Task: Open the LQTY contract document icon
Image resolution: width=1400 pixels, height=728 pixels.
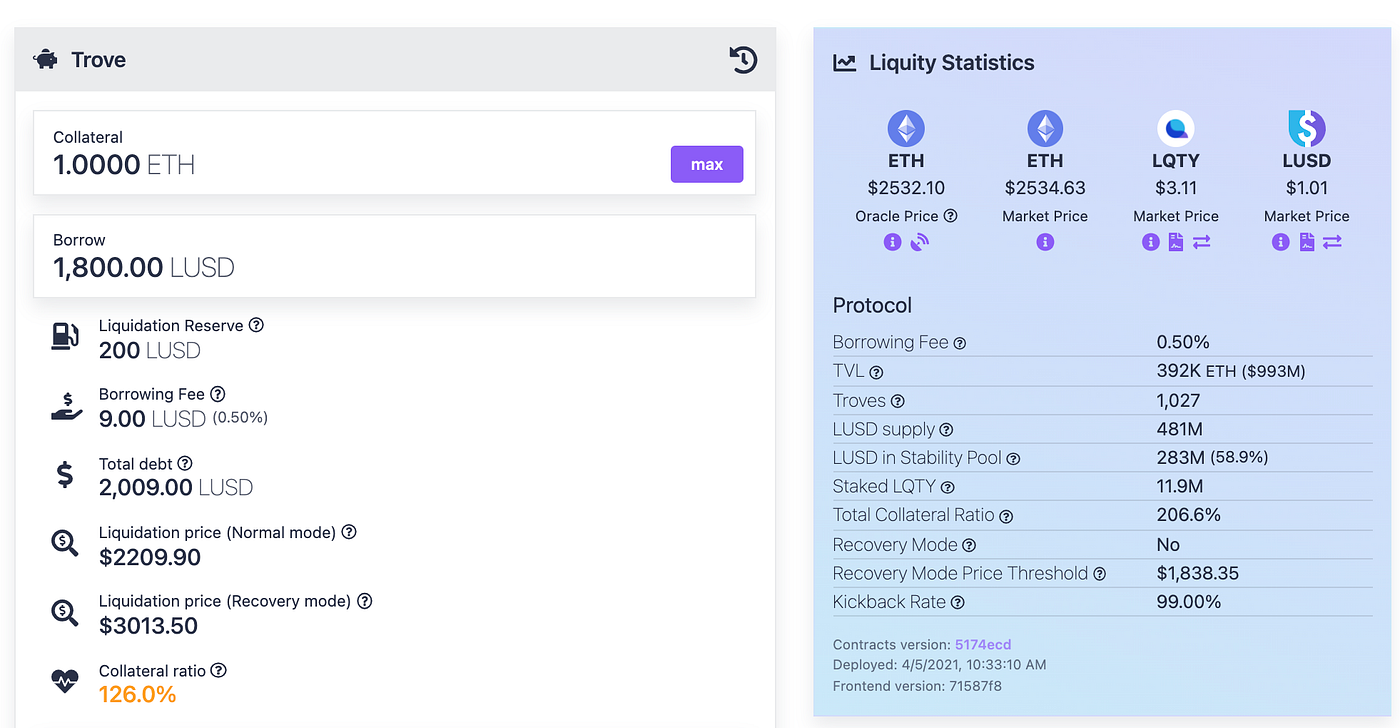Action: click(x=1176, y=242)
